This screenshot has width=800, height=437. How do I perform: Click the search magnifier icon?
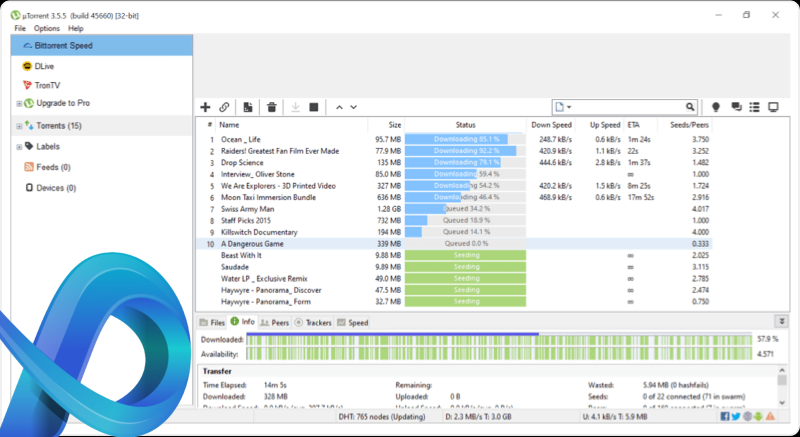(x=690, y=107)
